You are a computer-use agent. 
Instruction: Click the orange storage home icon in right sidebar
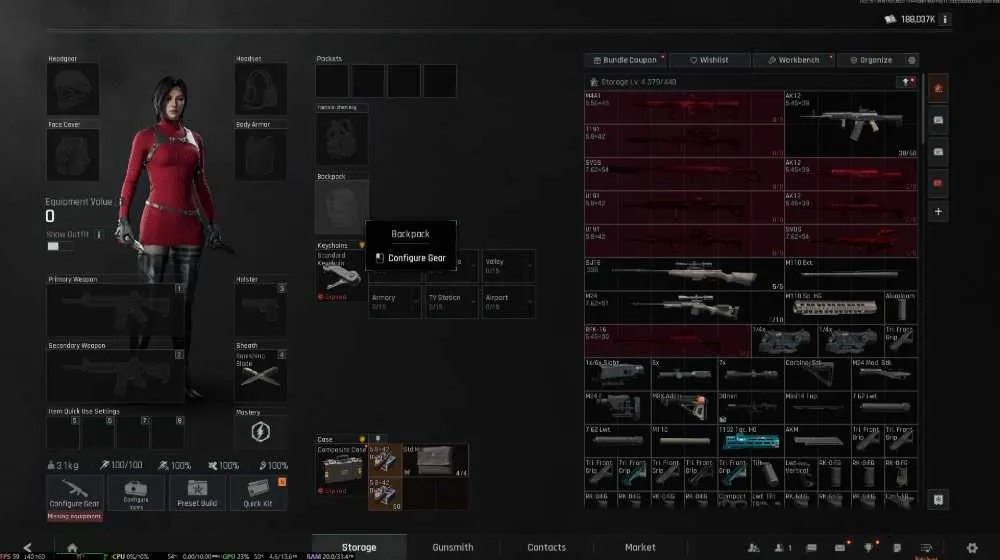pos(938,89)
